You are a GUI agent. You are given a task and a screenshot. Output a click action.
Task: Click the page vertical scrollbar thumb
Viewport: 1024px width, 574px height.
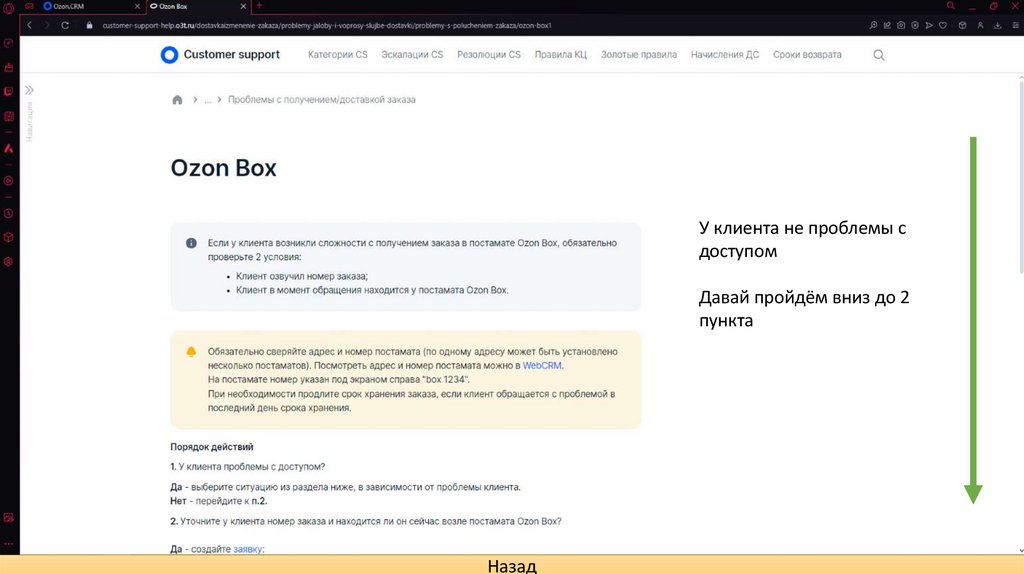[1021, 176]
